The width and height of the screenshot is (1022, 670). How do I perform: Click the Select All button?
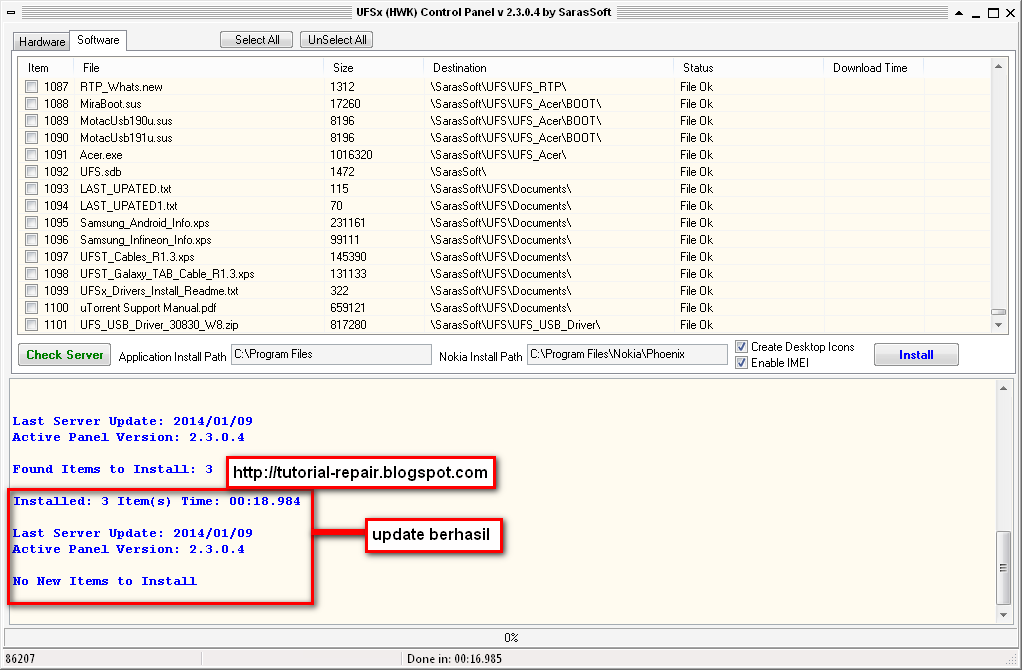click(257, 40)
